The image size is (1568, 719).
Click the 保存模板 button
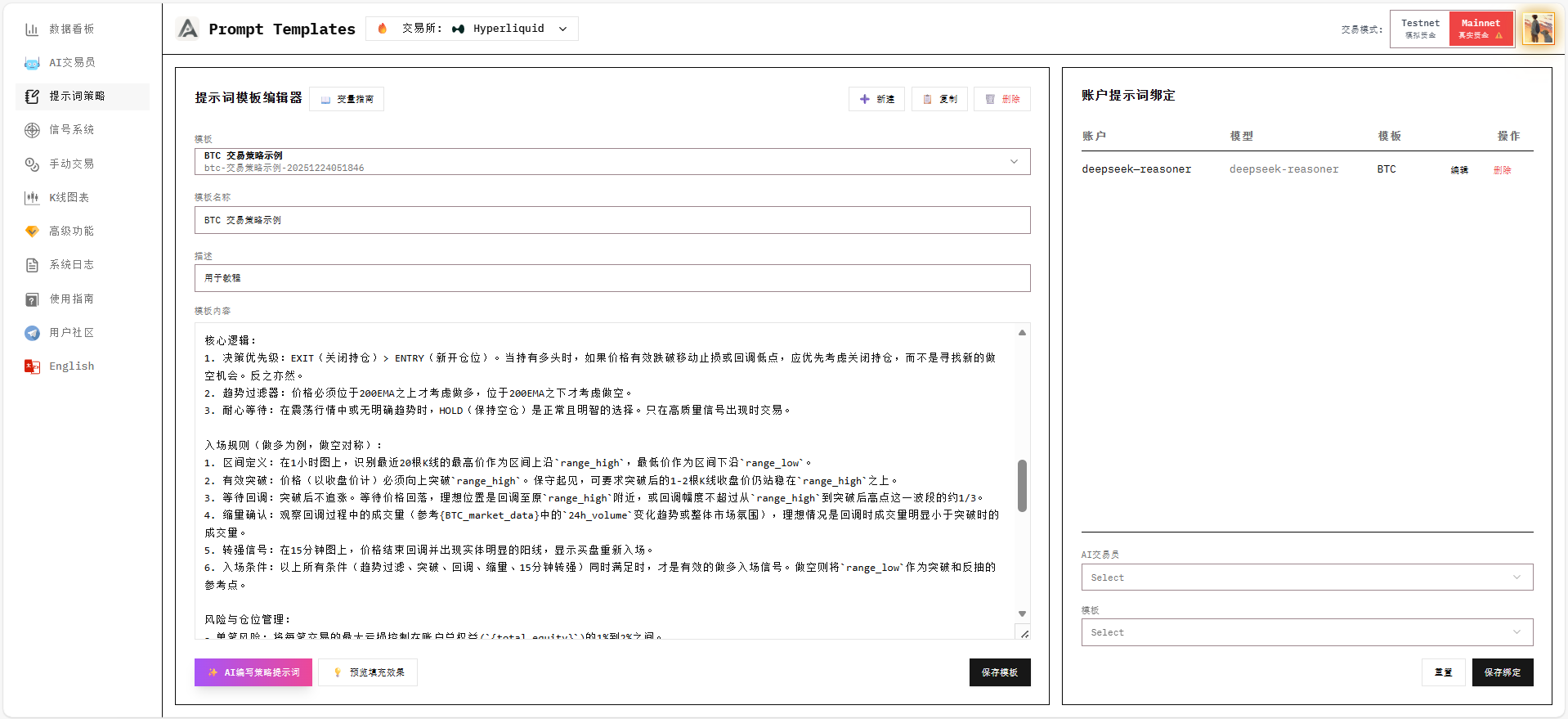[999, 672]
